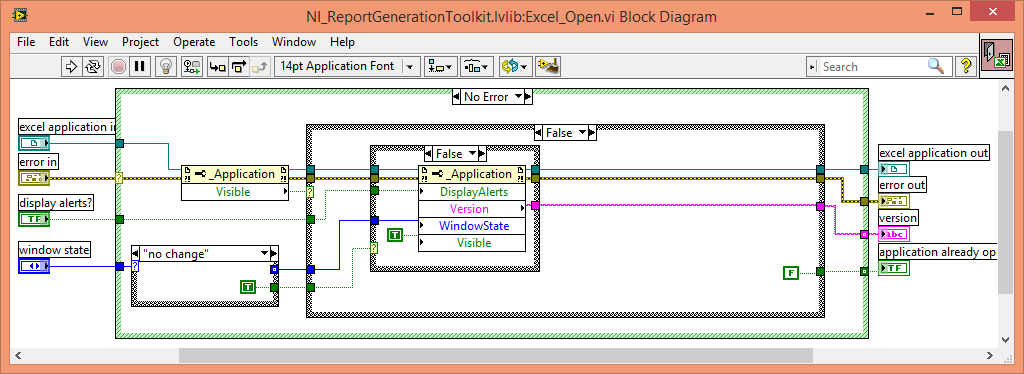
Task: Select inner _Application property node header
Action: (472, 174)
